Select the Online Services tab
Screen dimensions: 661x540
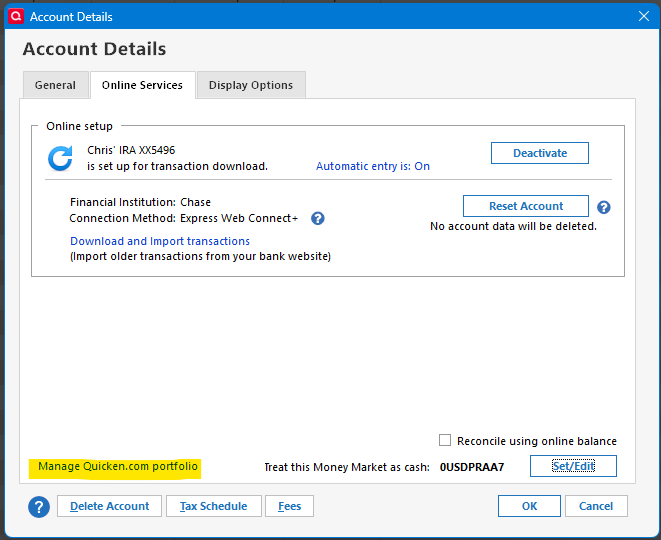coord(142,85)
